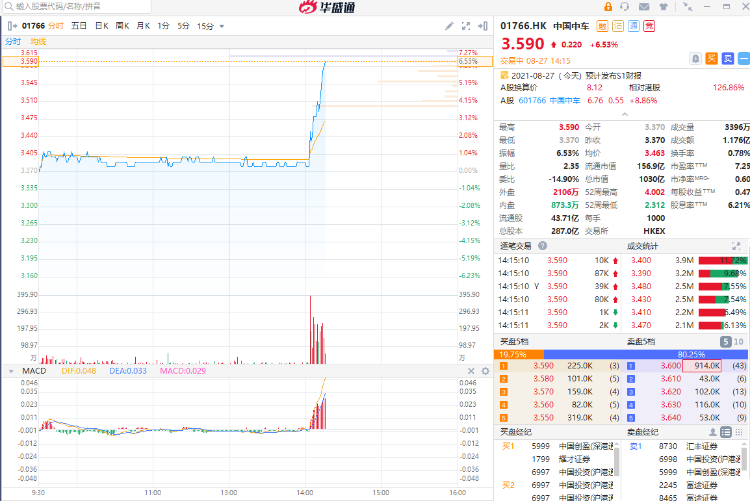Show broker queue person view icon
Image resolution: width=750 pixels, height=501 pixels.
pos(713,432)
